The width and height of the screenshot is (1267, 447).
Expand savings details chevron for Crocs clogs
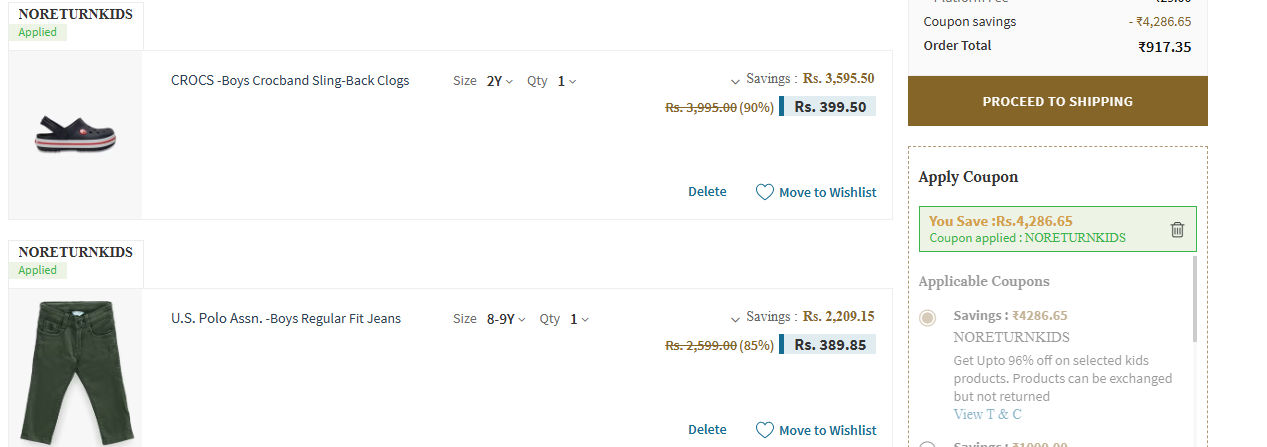click(736, 80)
